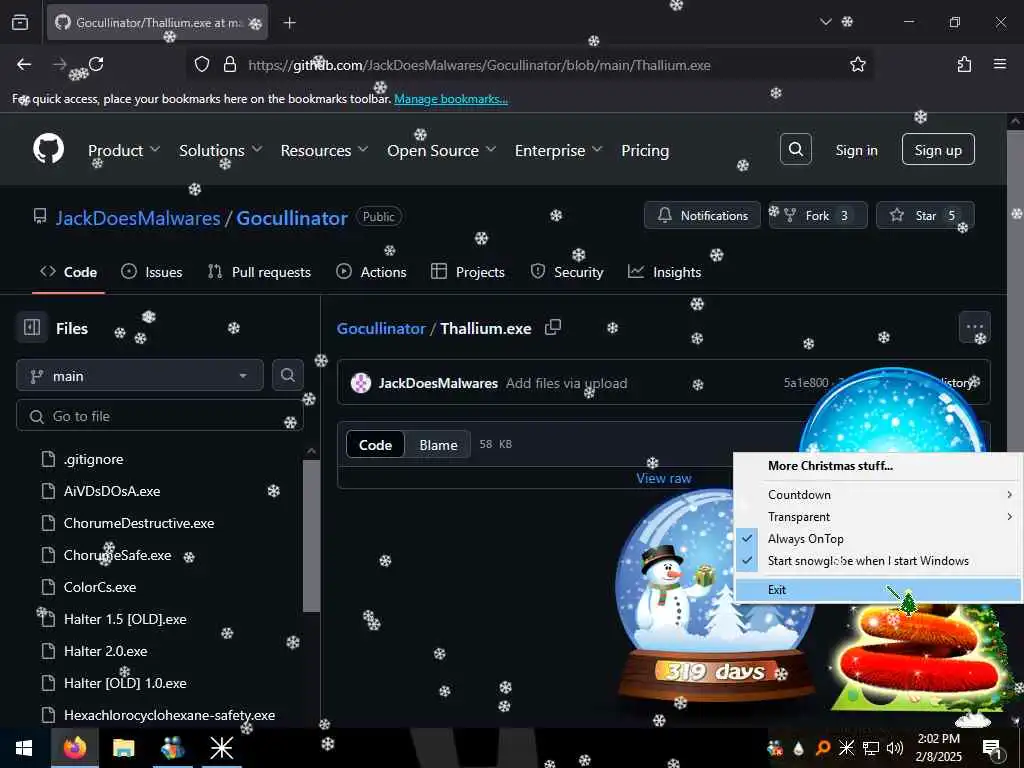Expand the Solutions navigation menu
The image size is (1024, 768).
221,150
